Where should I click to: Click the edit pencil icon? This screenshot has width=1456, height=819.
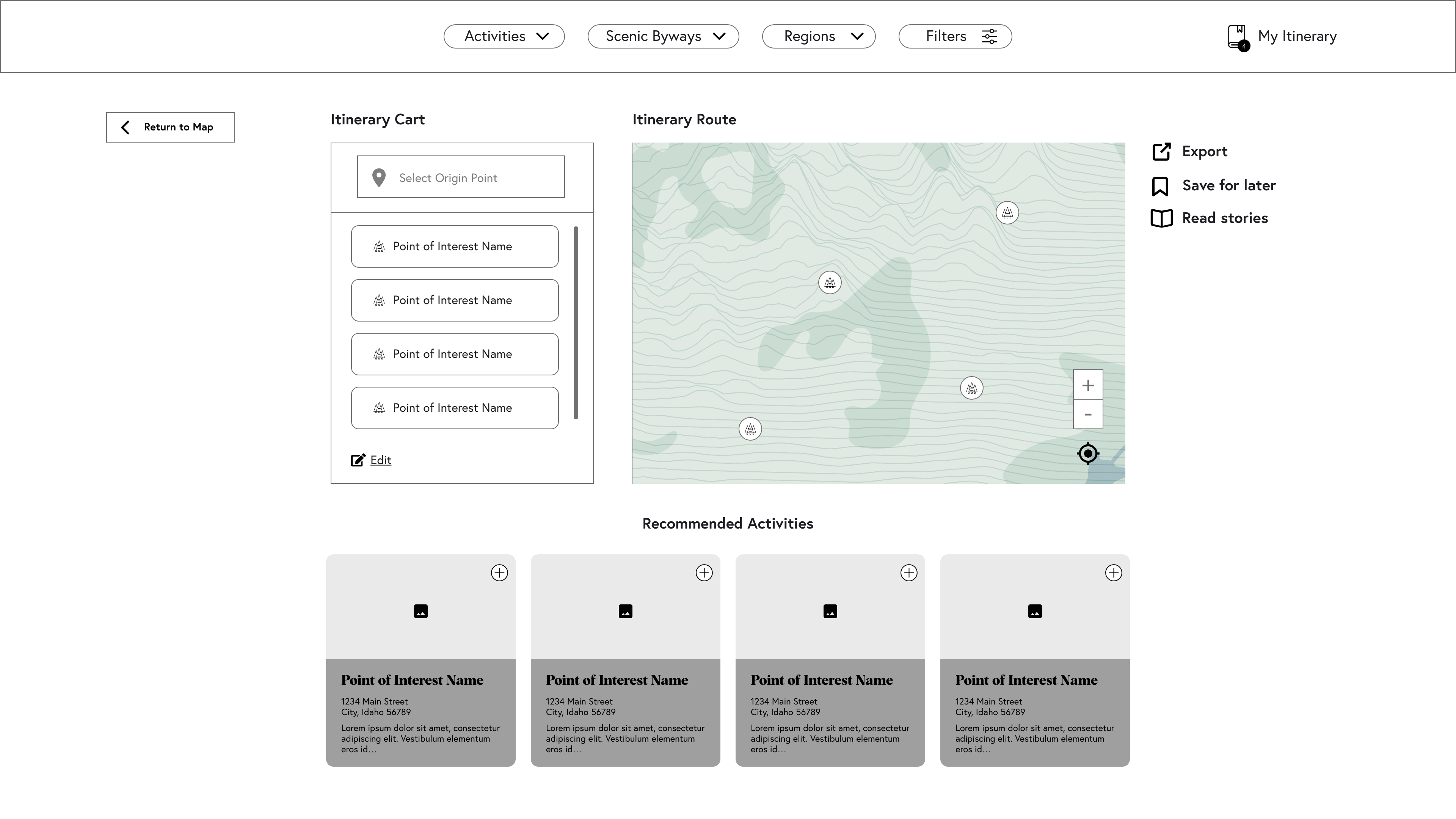[x=358, y=460]
